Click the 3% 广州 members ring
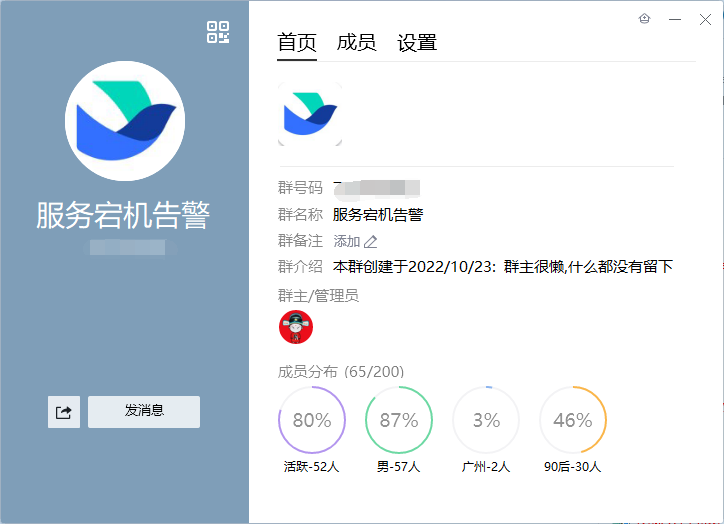The width and height of the screenshot is (724, 524). (x=486, y=420)
